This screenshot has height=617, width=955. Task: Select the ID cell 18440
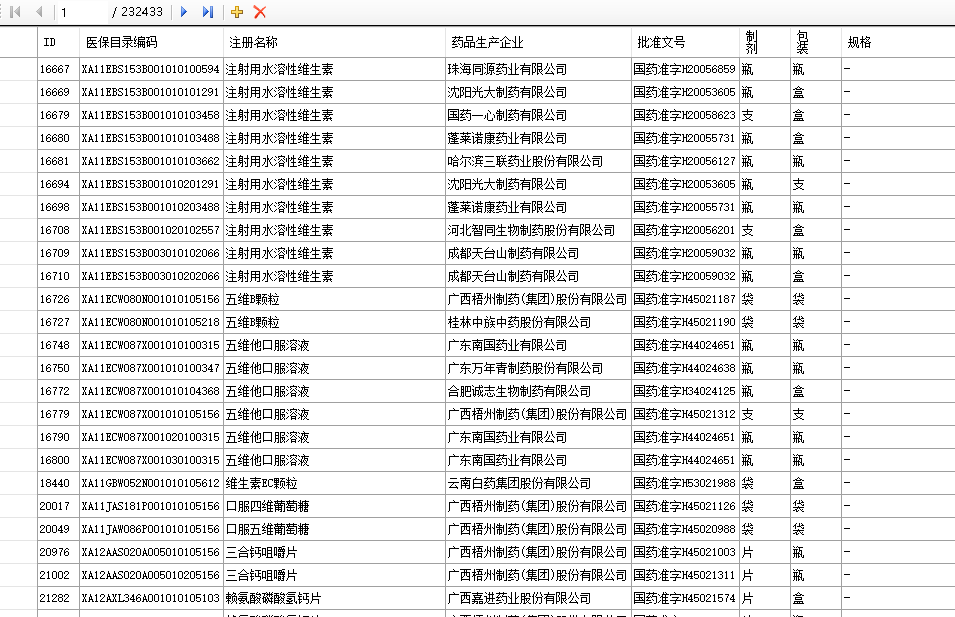[58, 484]
